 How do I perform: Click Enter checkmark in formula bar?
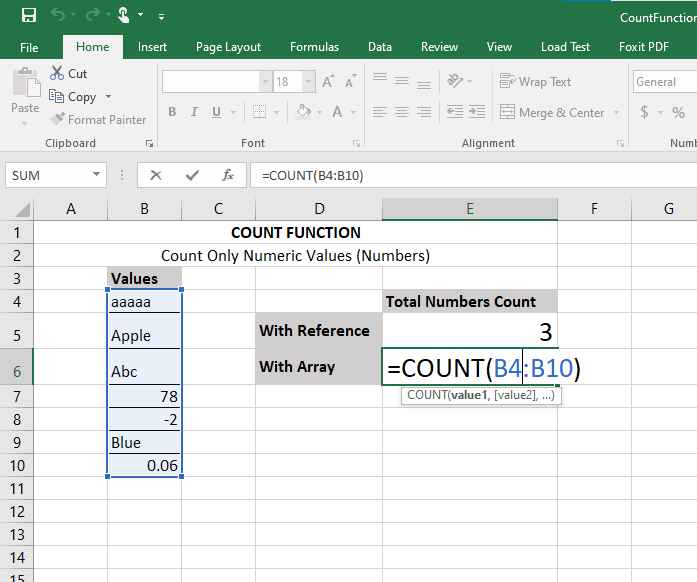tap(192, 175)
